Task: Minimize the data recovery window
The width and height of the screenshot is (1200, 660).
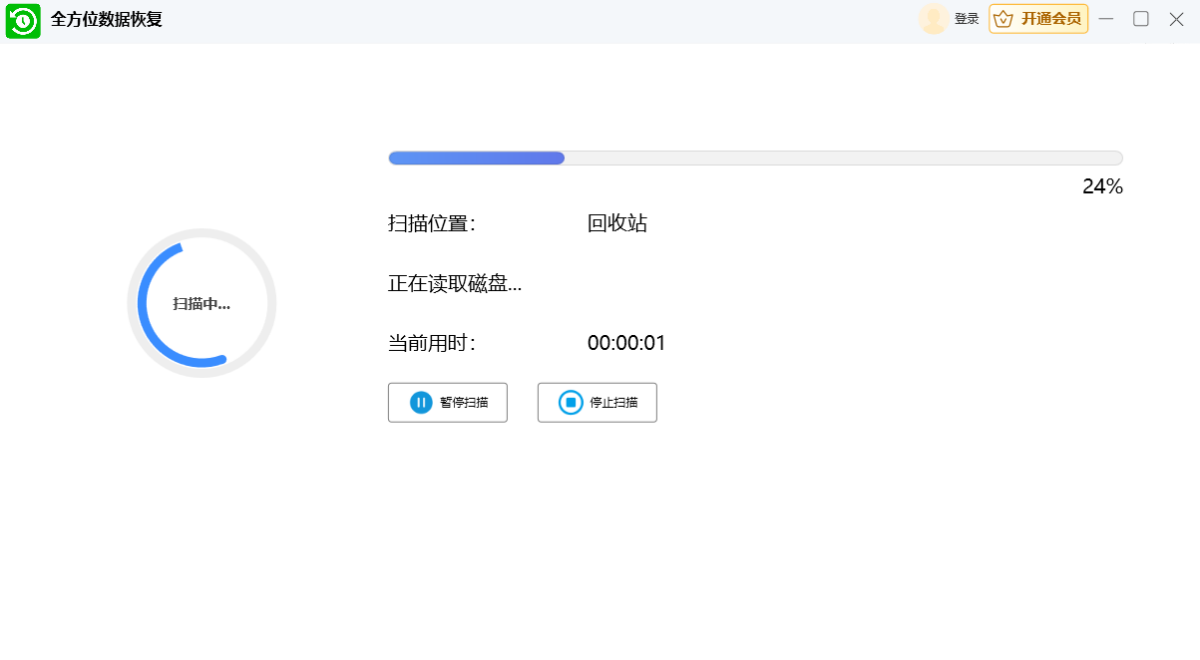Action: tap(1106, 19)
